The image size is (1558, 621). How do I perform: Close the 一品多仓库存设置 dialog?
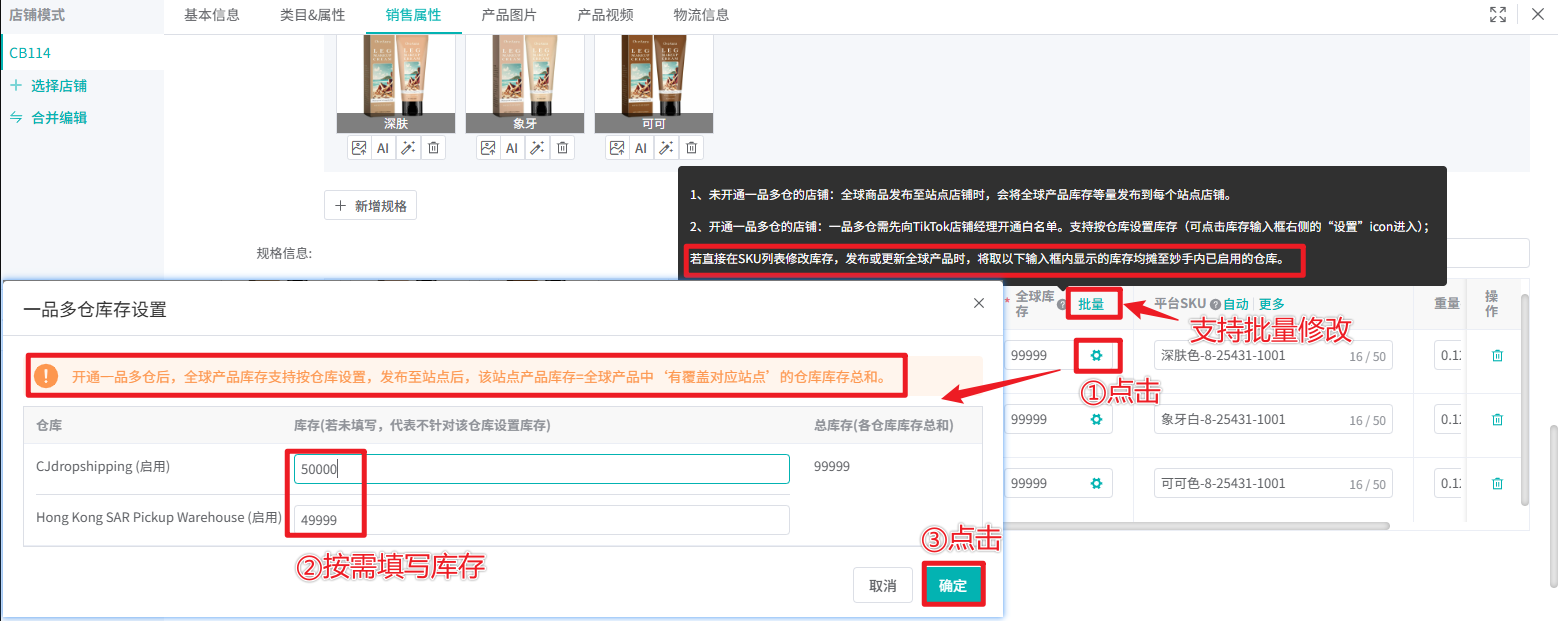[x=979, y=303]
